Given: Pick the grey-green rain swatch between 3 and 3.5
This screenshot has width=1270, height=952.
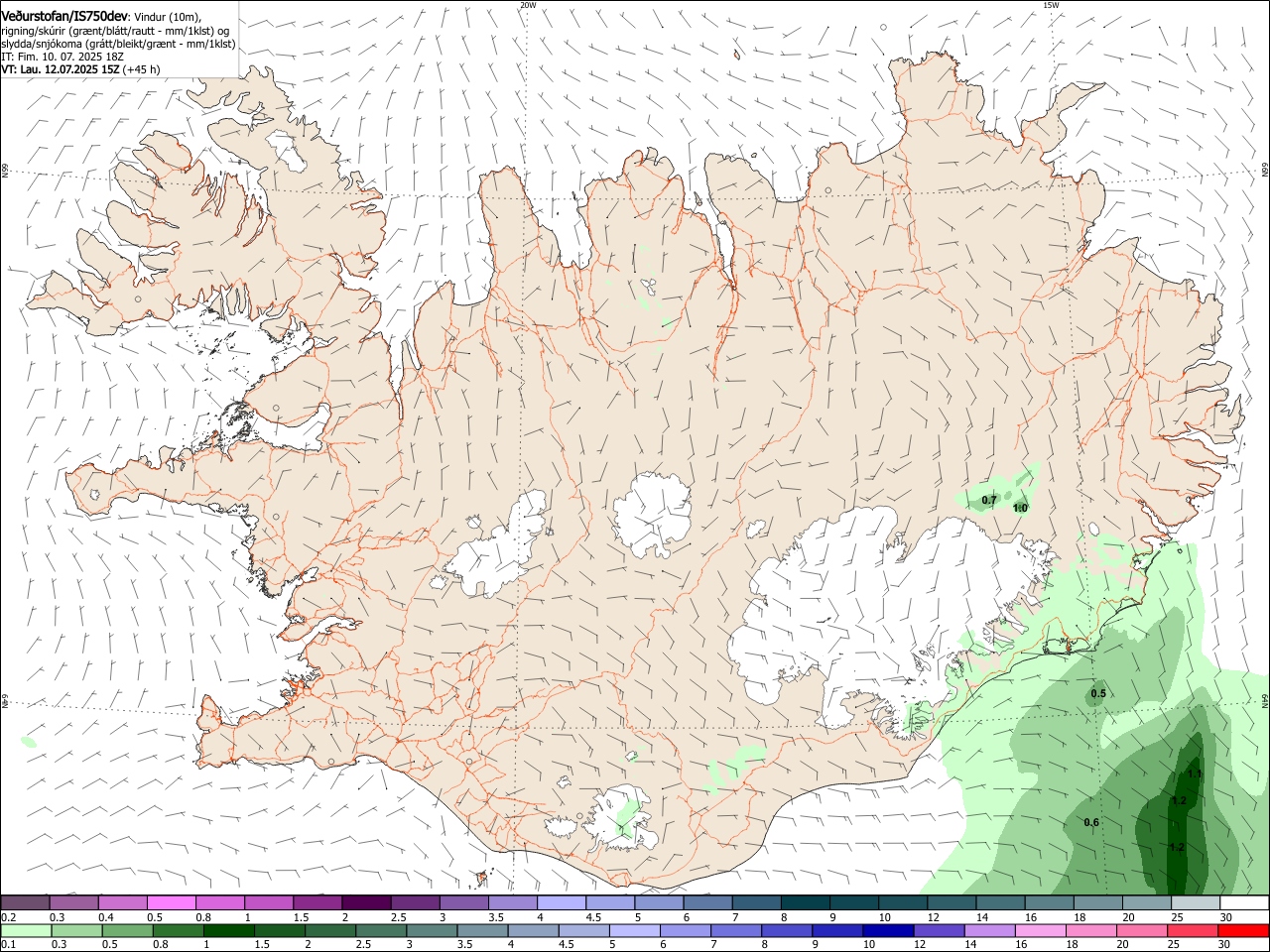Looking at the screenshot, I should point(432,931).
